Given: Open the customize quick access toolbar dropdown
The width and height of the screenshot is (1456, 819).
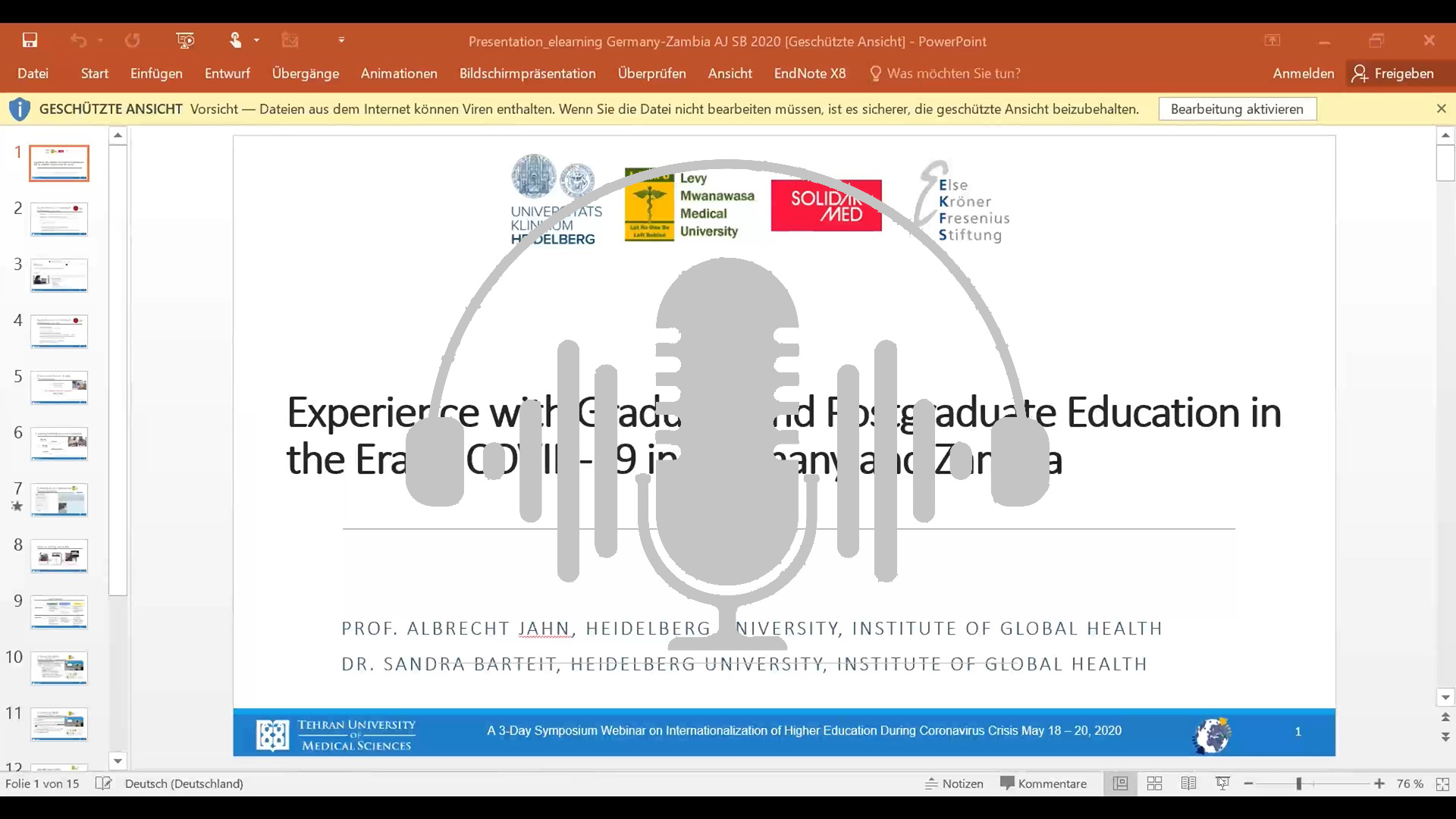Looking at the screenshot, I should click(341, 40).
